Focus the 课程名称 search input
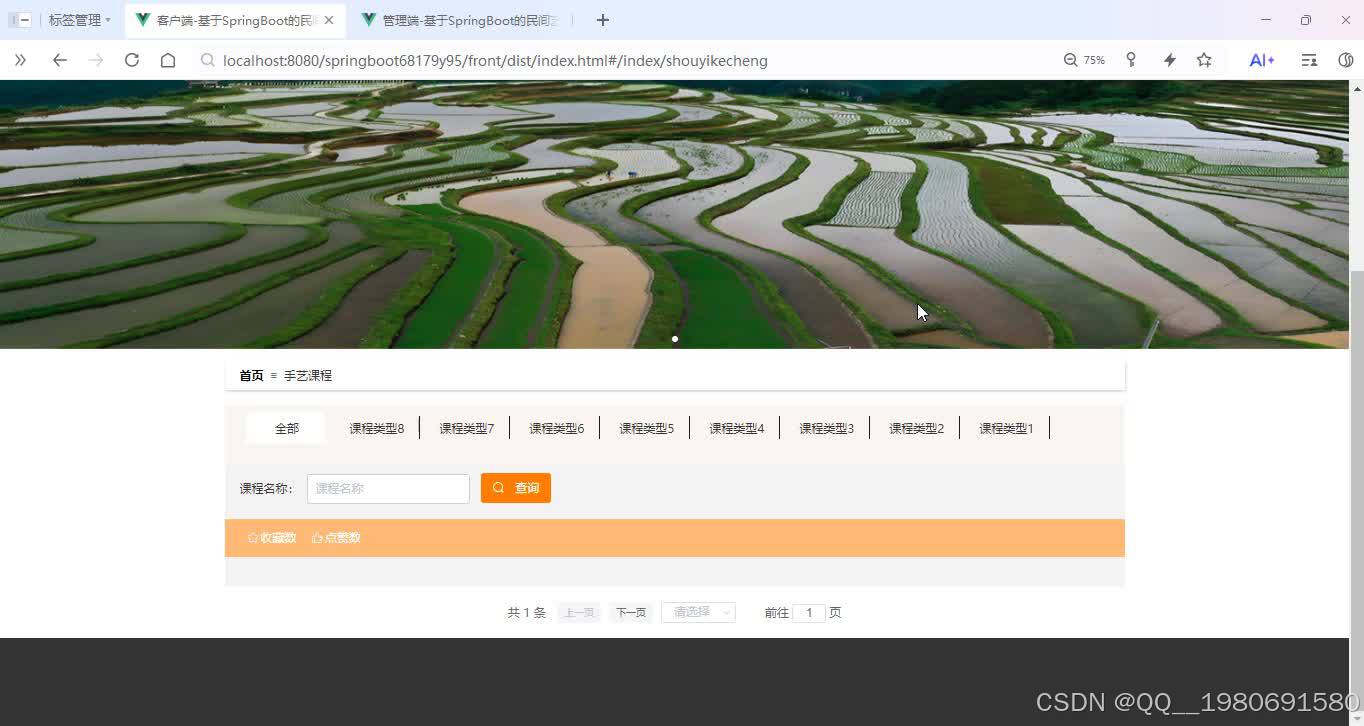The image size is (1364, 726). click(388, 488)
